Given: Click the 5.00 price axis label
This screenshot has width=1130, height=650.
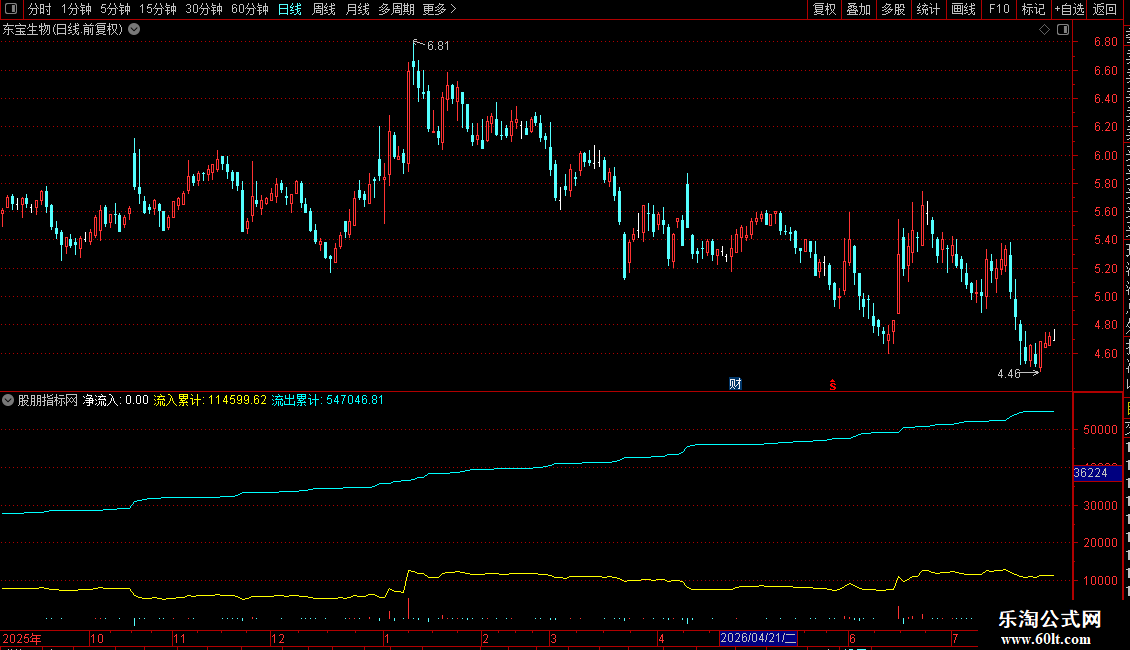Looking at the screenshot, I should (x=1105, y=297).
